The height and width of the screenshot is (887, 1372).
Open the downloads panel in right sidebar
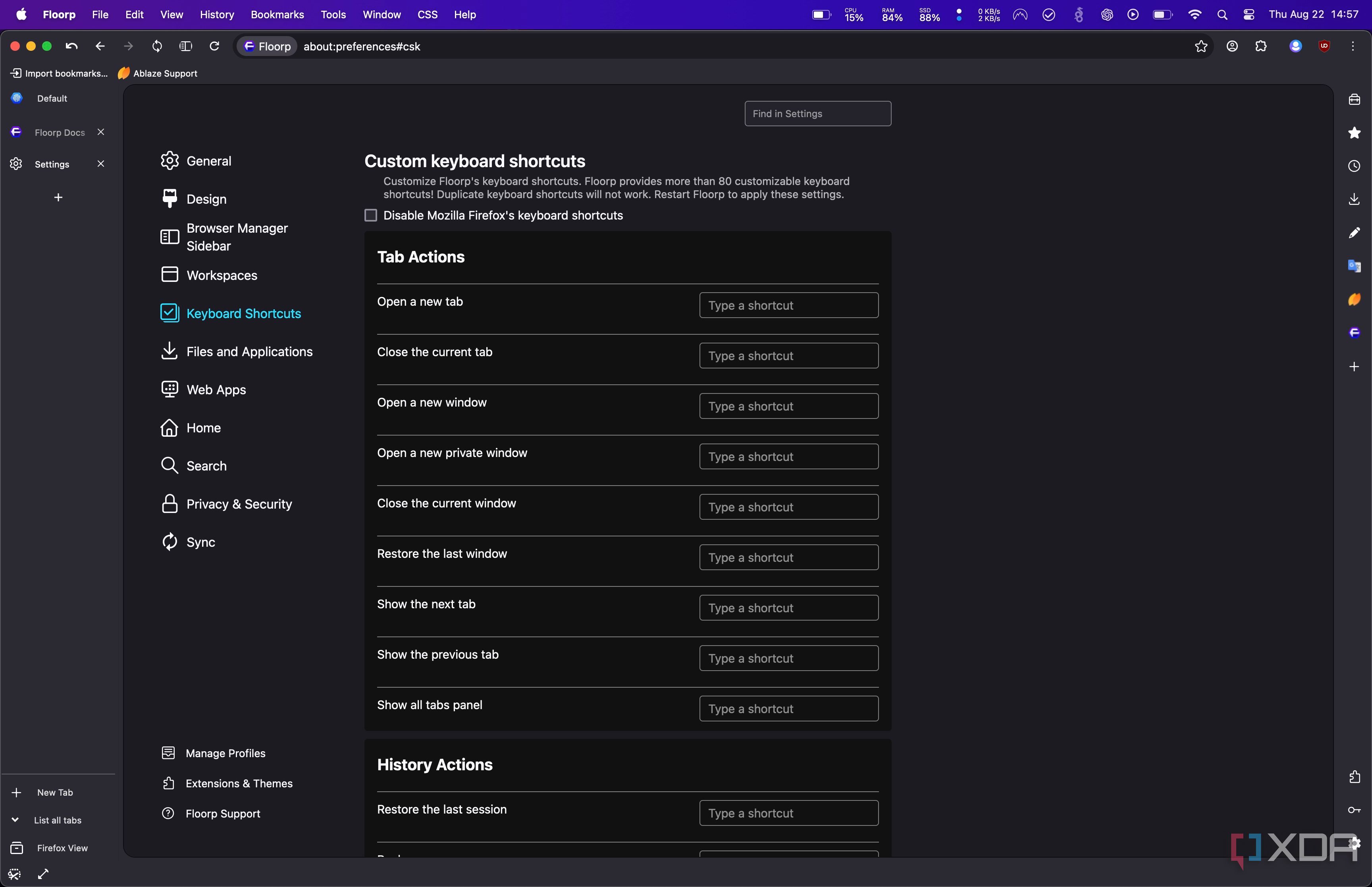(x=1354, y=199)
